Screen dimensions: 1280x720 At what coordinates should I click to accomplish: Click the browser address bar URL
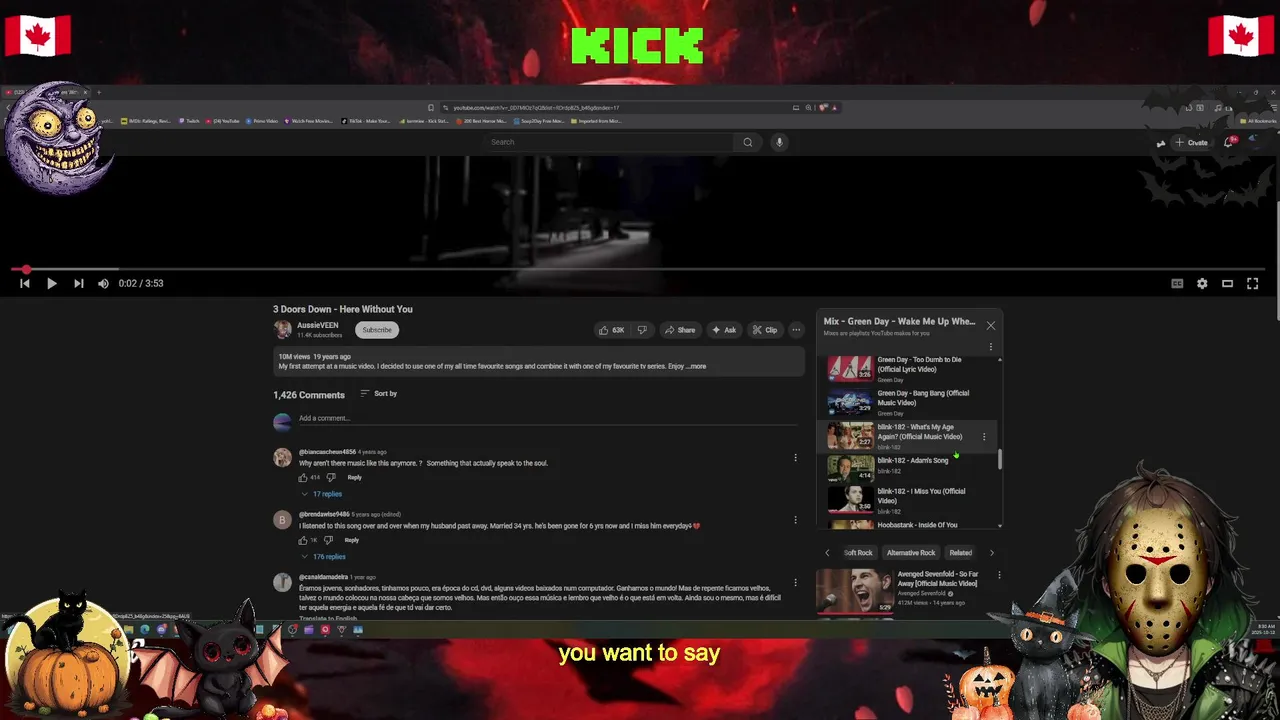point(536,108)
